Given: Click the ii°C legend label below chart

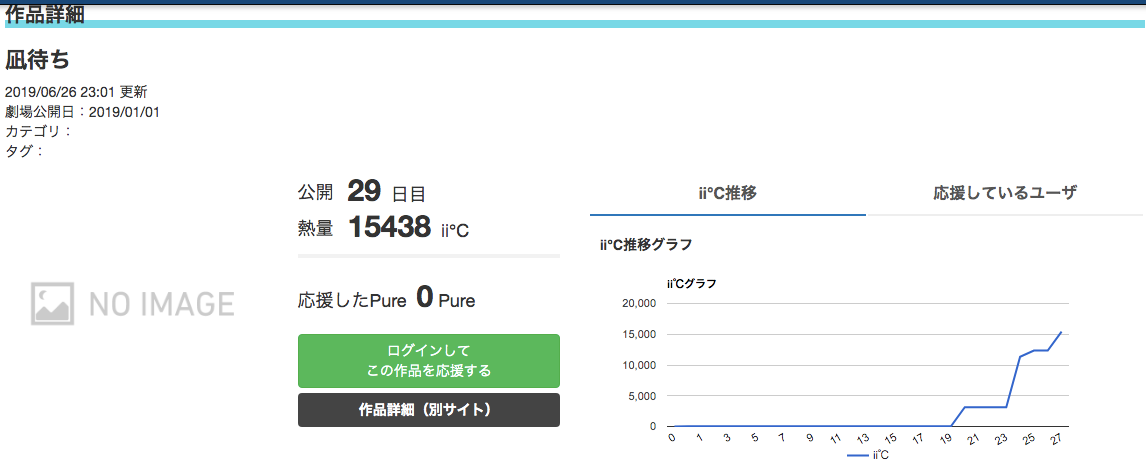Looking at the screenshot, I should point(881,455).
